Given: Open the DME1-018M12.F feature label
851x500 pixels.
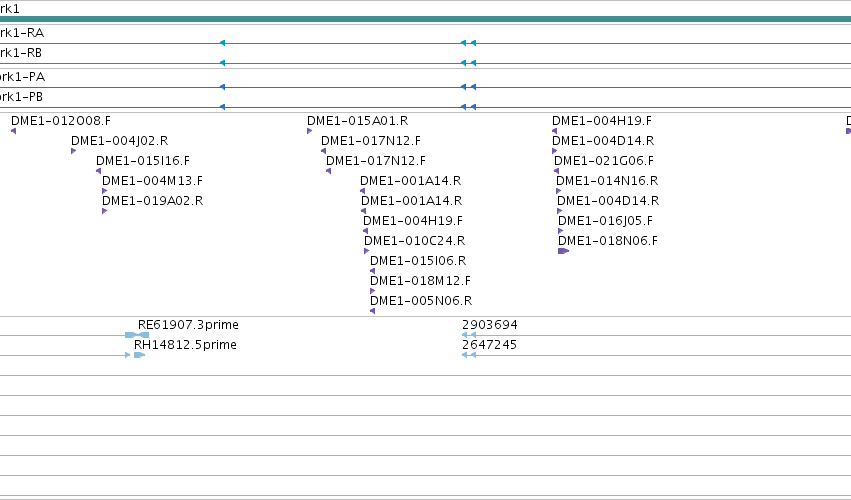Looking at the screenshot, I should [x=421, y=281].
